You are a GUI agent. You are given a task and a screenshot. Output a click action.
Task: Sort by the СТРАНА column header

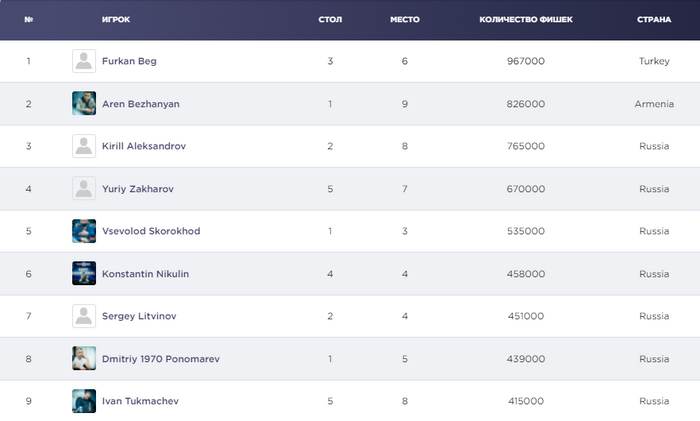point(654,19)
